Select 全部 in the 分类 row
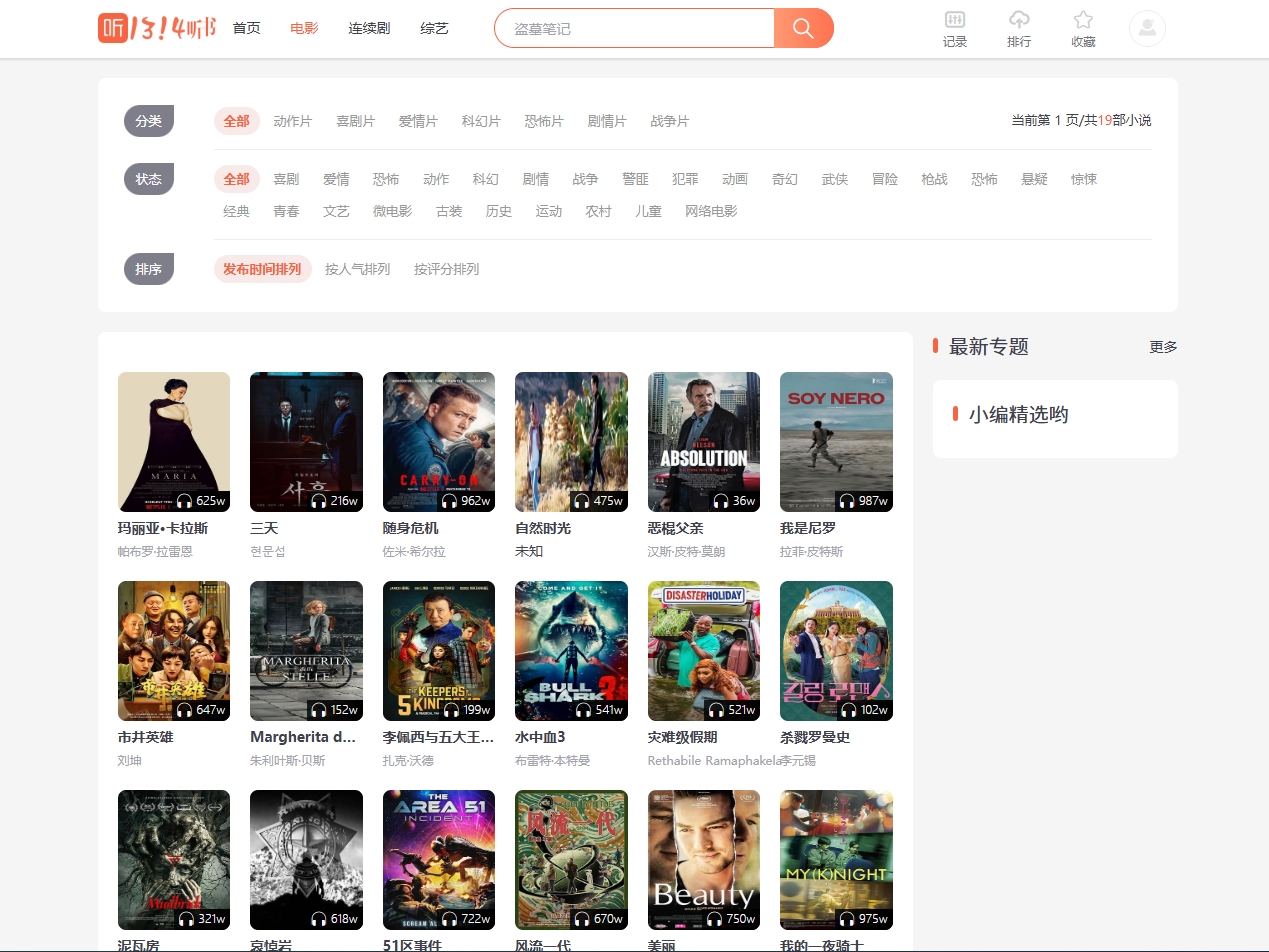 236,121
